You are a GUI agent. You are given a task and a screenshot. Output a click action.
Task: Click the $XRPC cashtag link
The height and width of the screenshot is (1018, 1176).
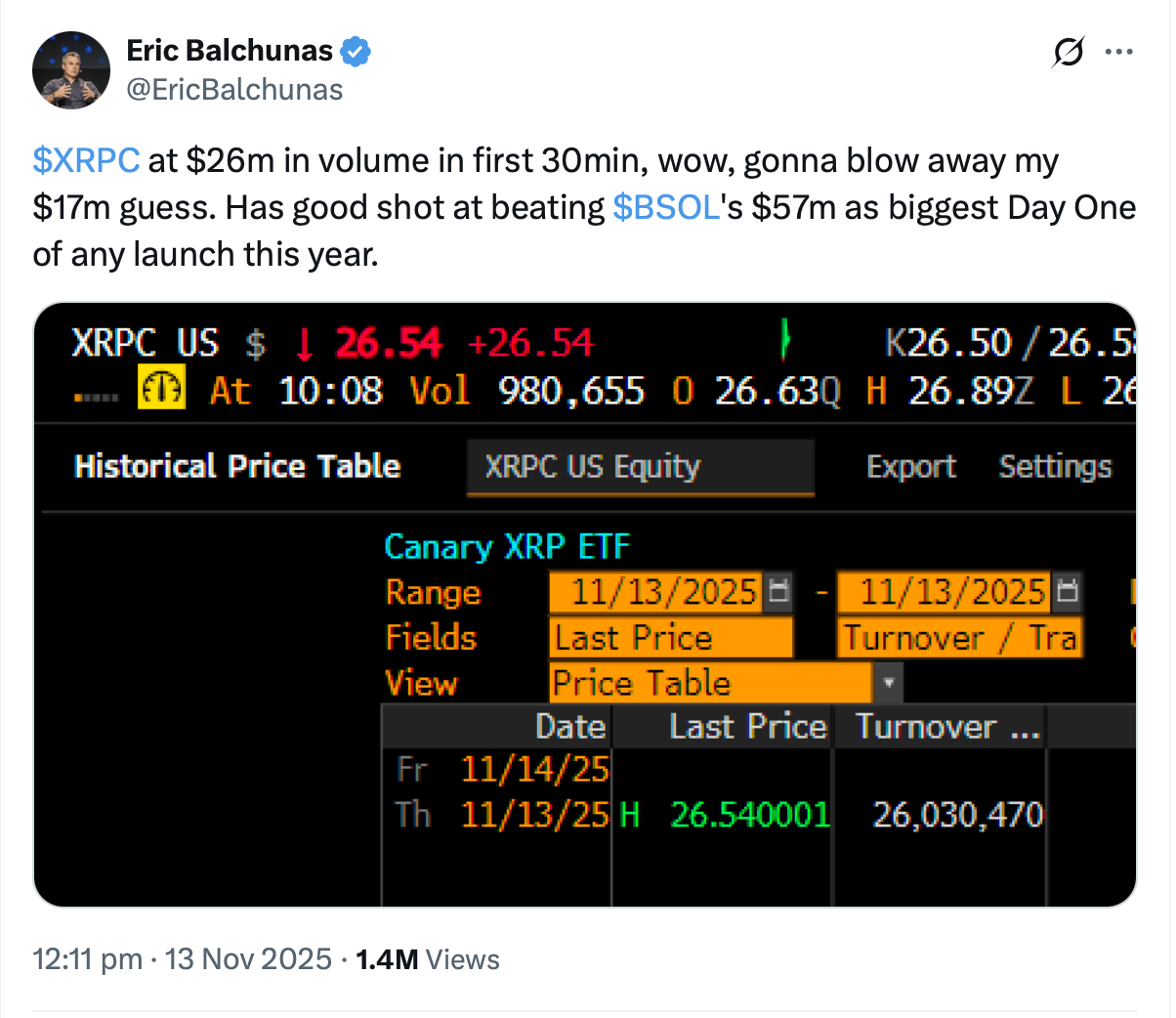pos(86,160)
